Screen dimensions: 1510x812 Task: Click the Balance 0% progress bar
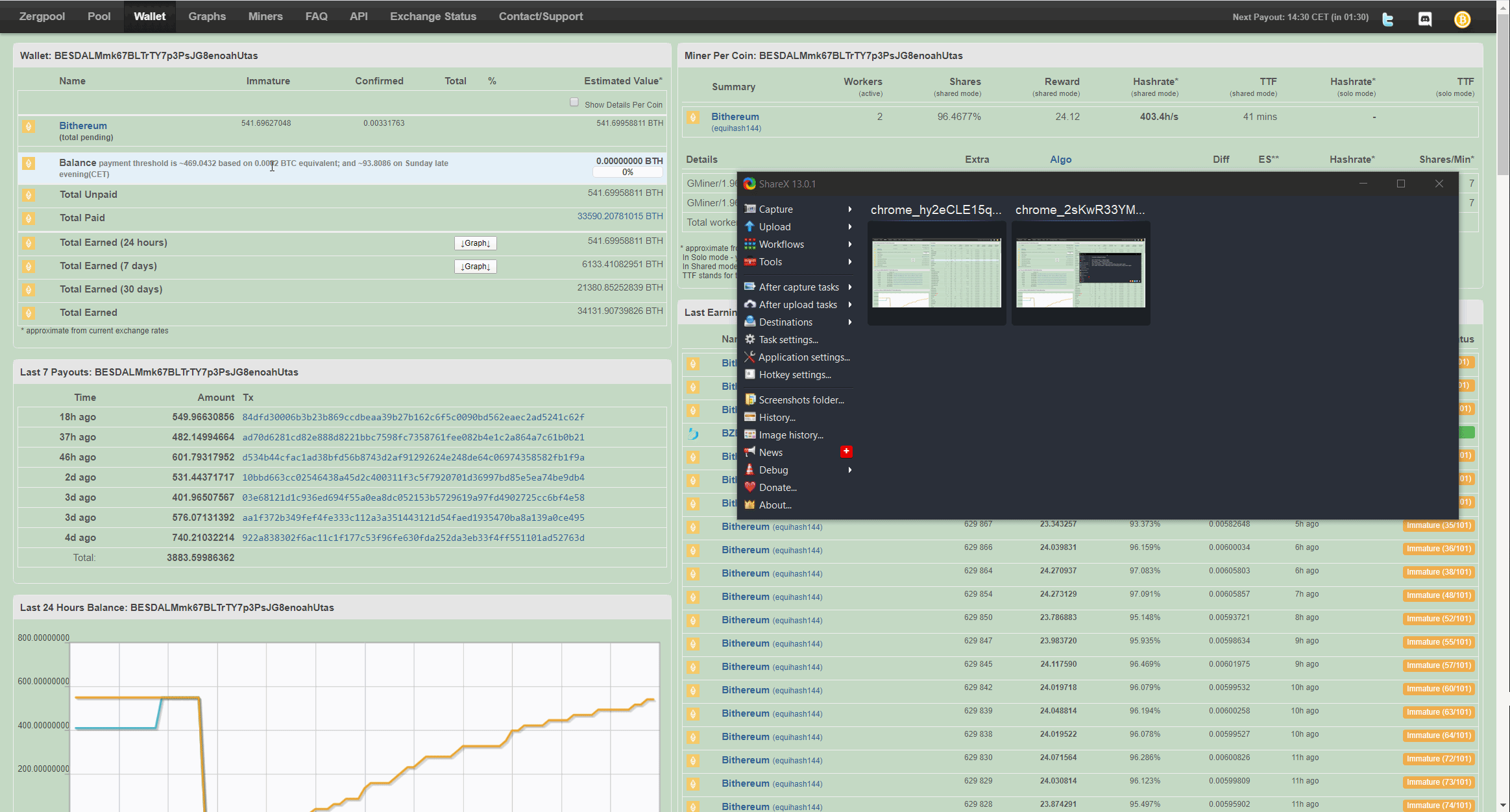[x=627, y=173]
